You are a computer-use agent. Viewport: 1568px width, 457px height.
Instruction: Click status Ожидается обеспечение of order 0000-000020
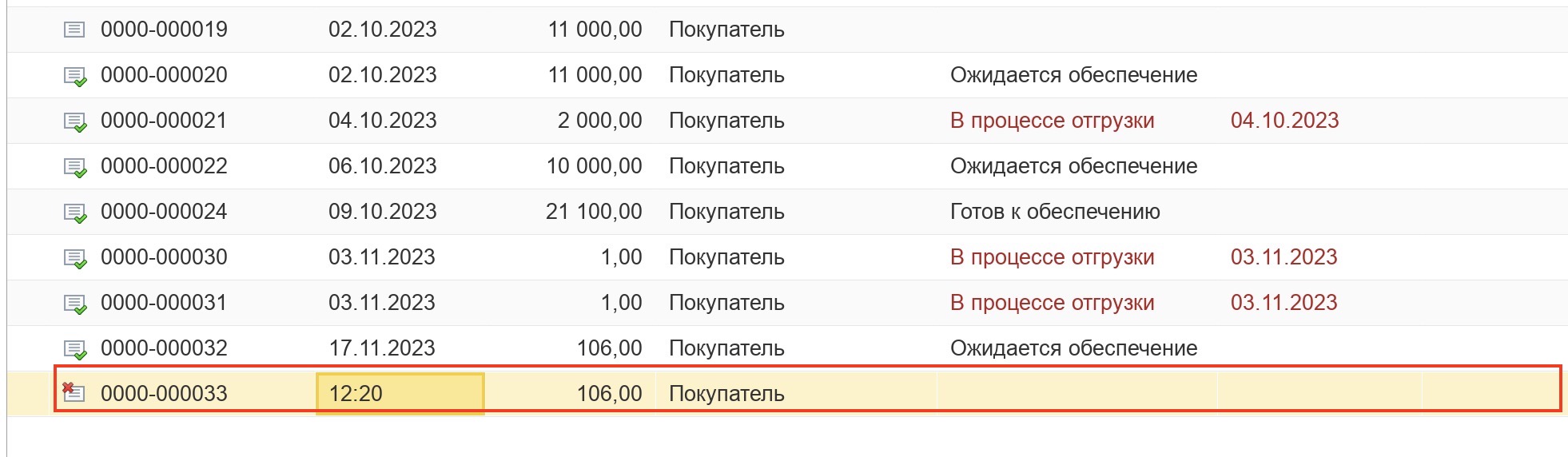(1073, 75)
